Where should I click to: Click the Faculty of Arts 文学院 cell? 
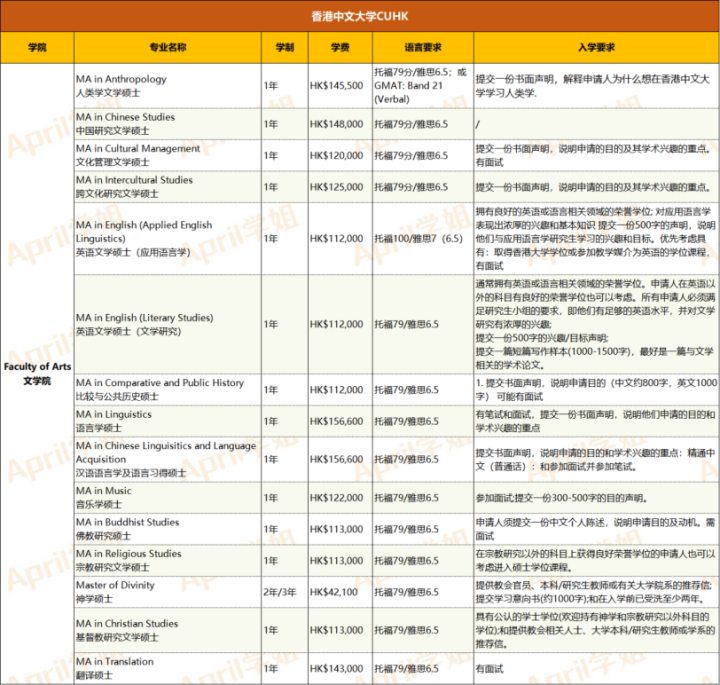[x=37, y=373]
